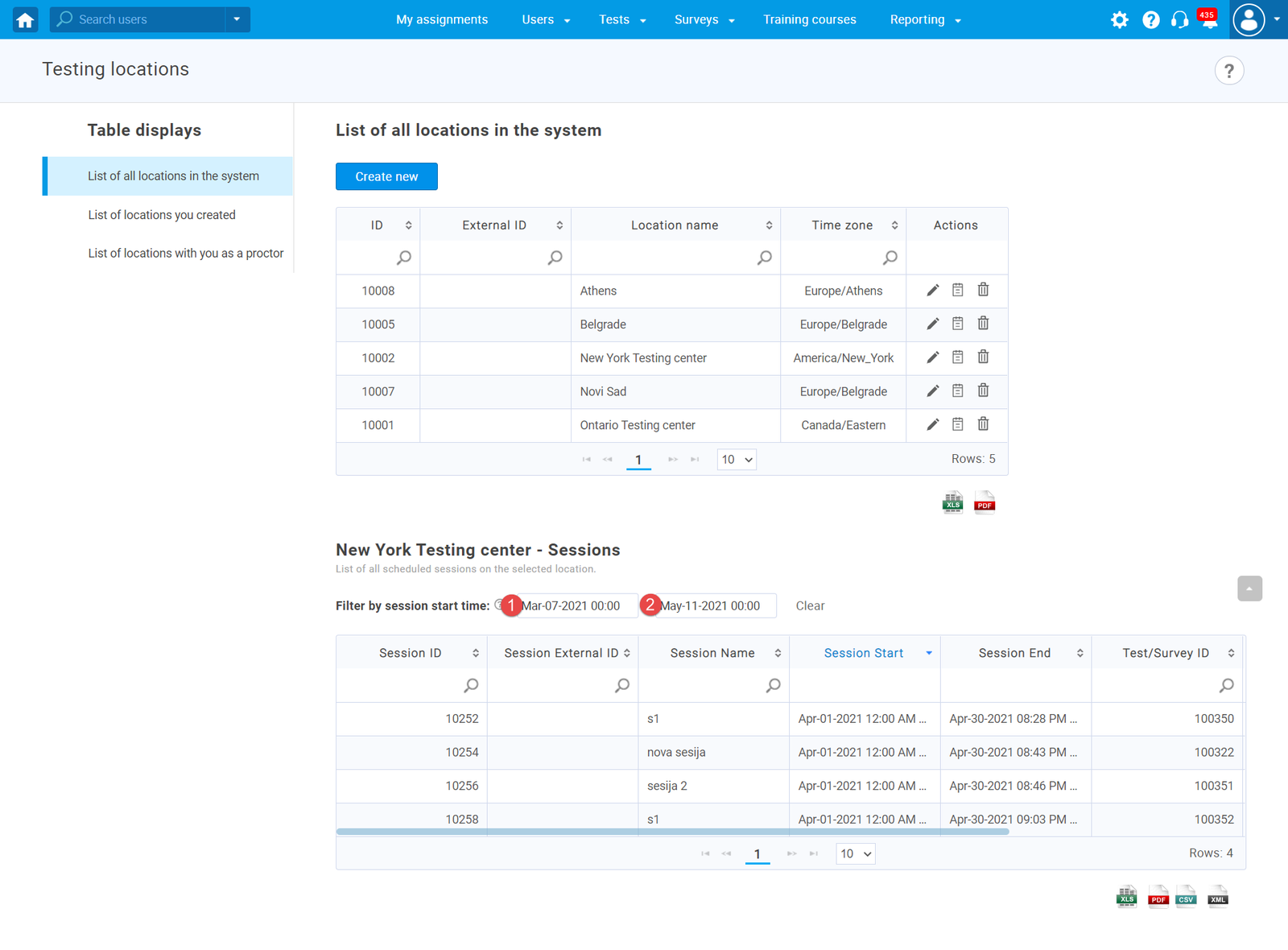Click the headset support icon
The image size is (1288, 950).
(x=1179, y=20)
